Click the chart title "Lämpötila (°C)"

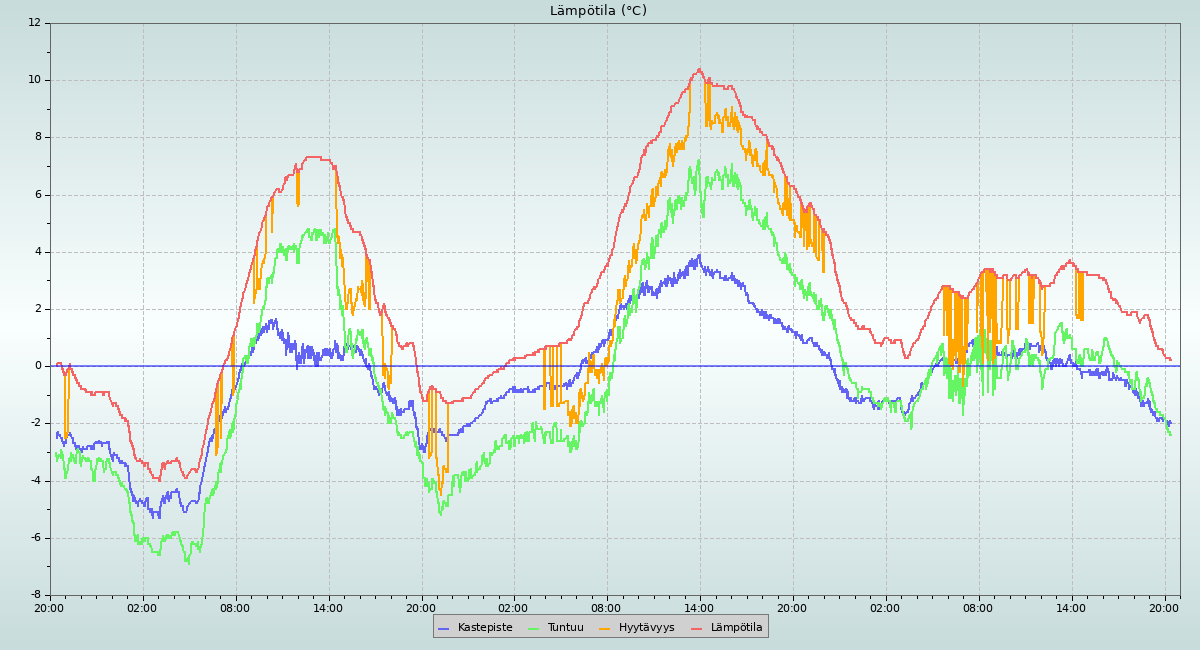click(598, 11)
